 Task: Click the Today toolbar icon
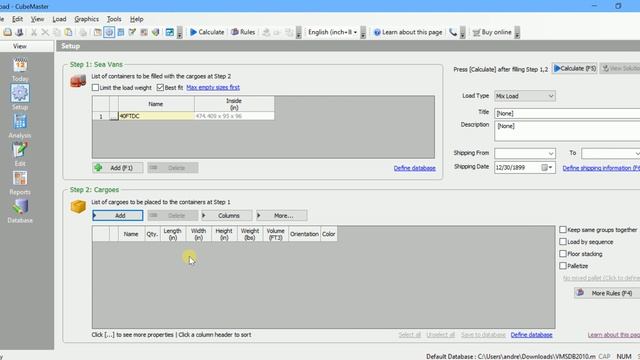coord(98,32)
